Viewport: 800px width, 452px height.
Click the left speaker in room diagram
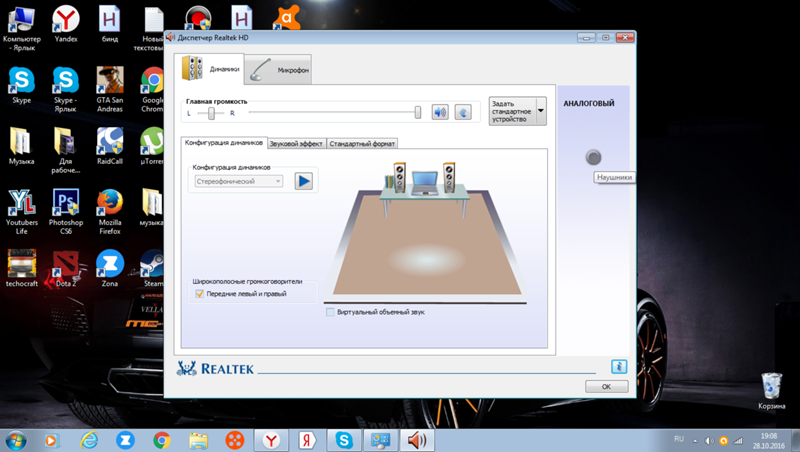coord(399,177)
